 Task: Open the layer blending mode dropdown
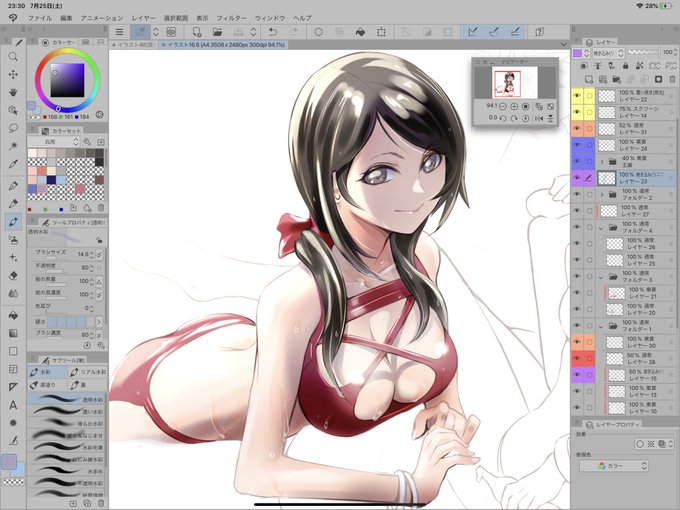click(x=608, y=53)
